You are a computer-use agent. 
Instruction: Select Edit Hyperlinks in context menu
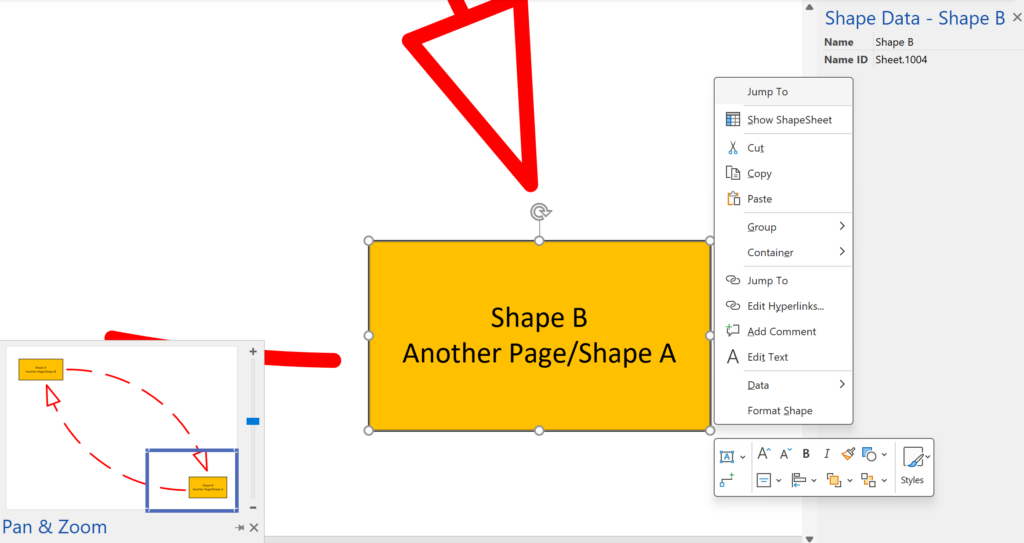pos(784,306)
